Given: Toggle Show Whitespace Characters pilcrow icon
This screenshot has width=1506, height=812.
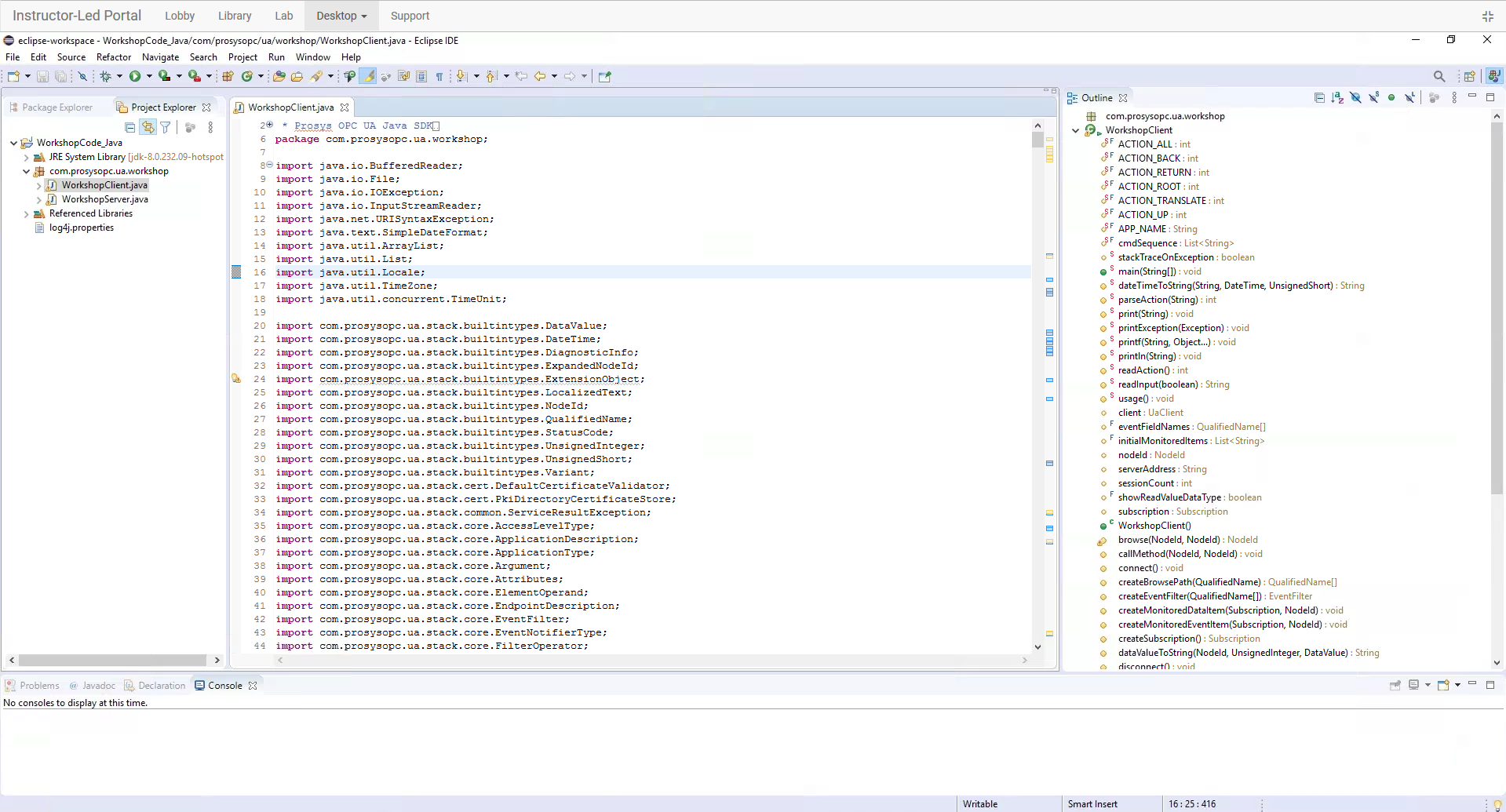Looking at the screenshot, I should pos(439,76).
